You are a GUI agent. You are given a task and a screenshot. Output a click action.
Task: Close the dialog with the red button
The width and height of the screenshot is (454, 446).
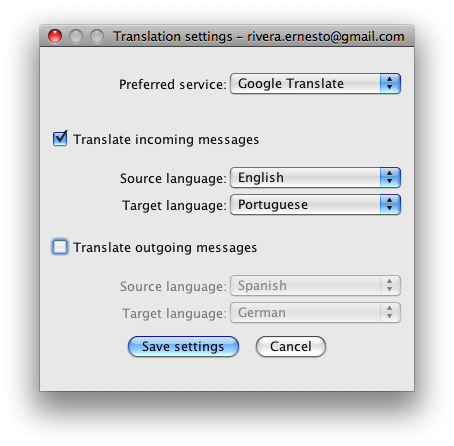55,36
